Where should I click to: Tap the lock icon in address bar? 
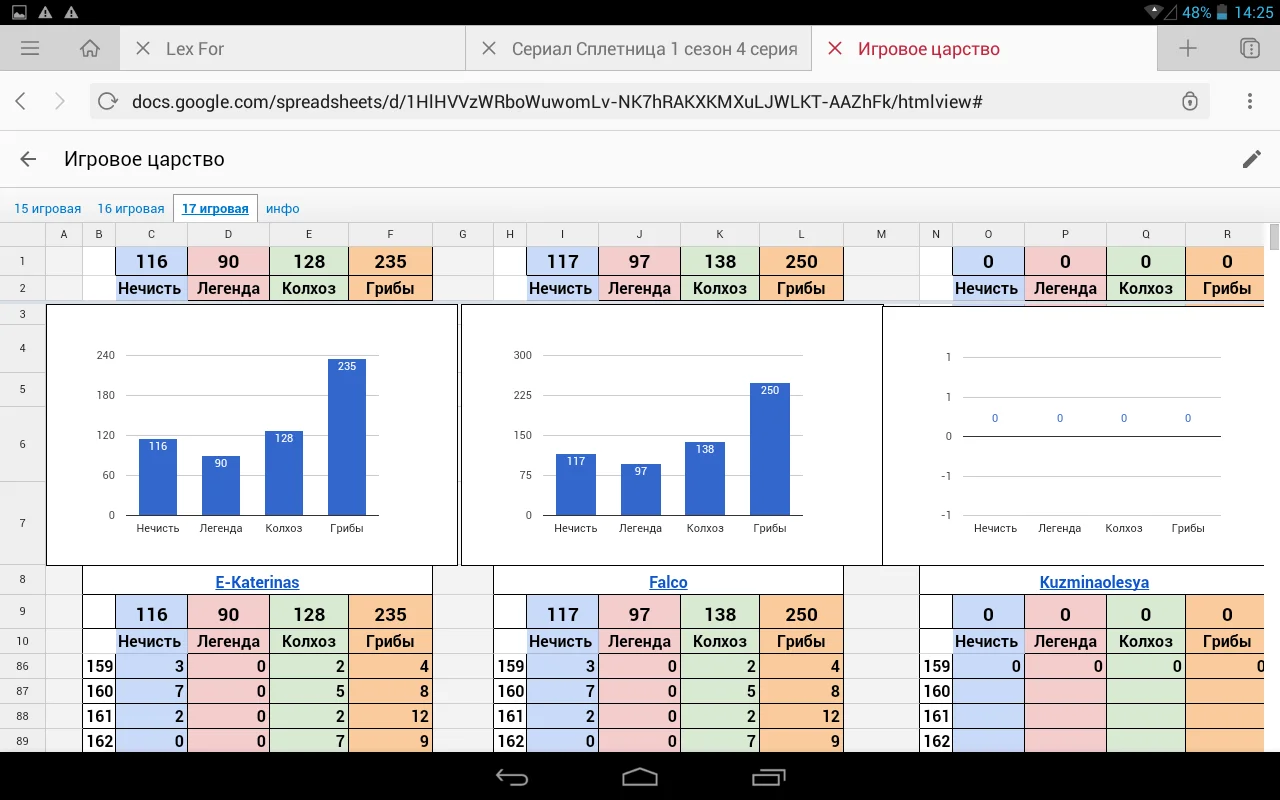(1189, 101)
